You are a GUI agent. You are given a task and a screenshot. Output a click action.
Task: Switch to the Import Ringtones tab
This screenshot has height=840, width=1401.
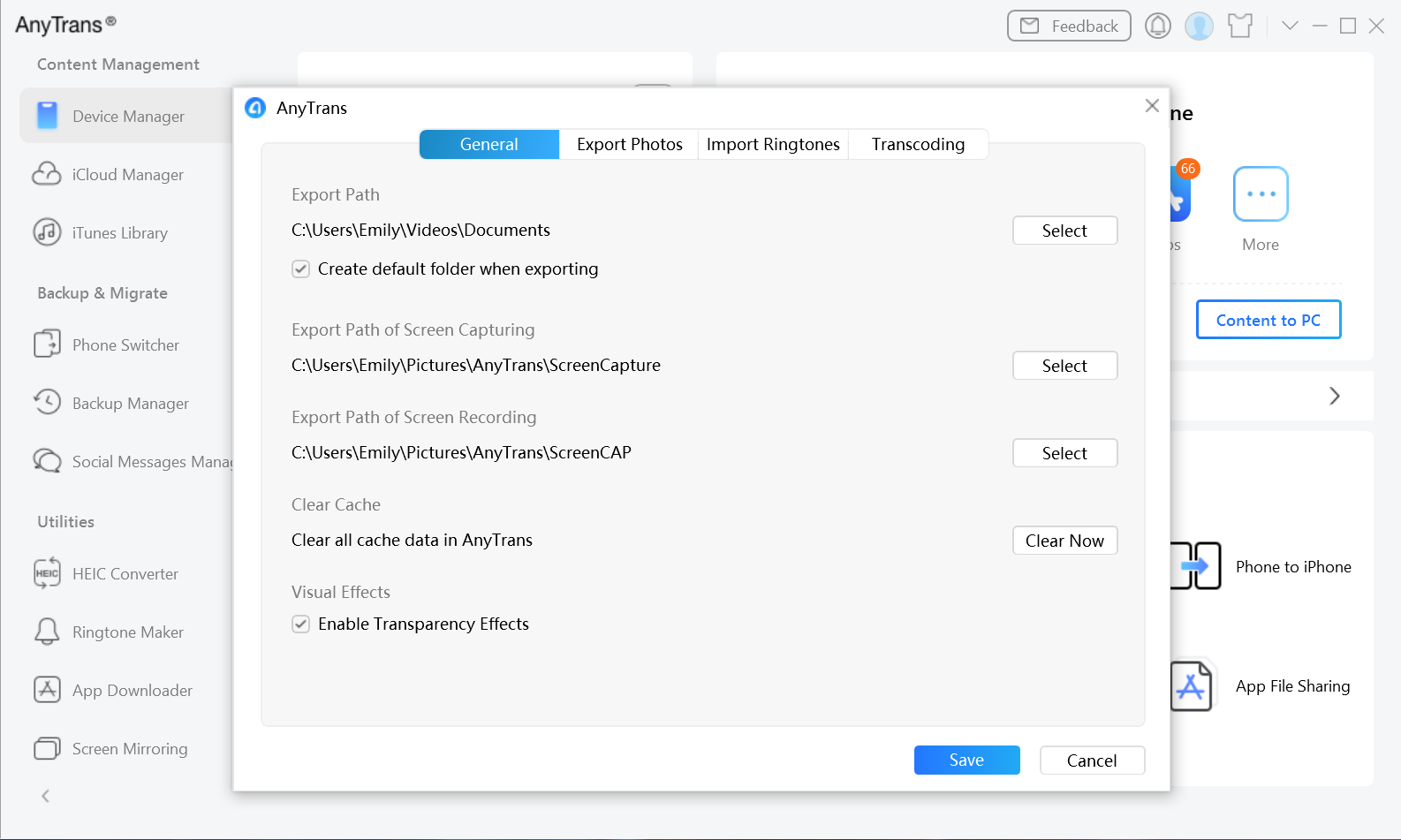tap(773, 144)
